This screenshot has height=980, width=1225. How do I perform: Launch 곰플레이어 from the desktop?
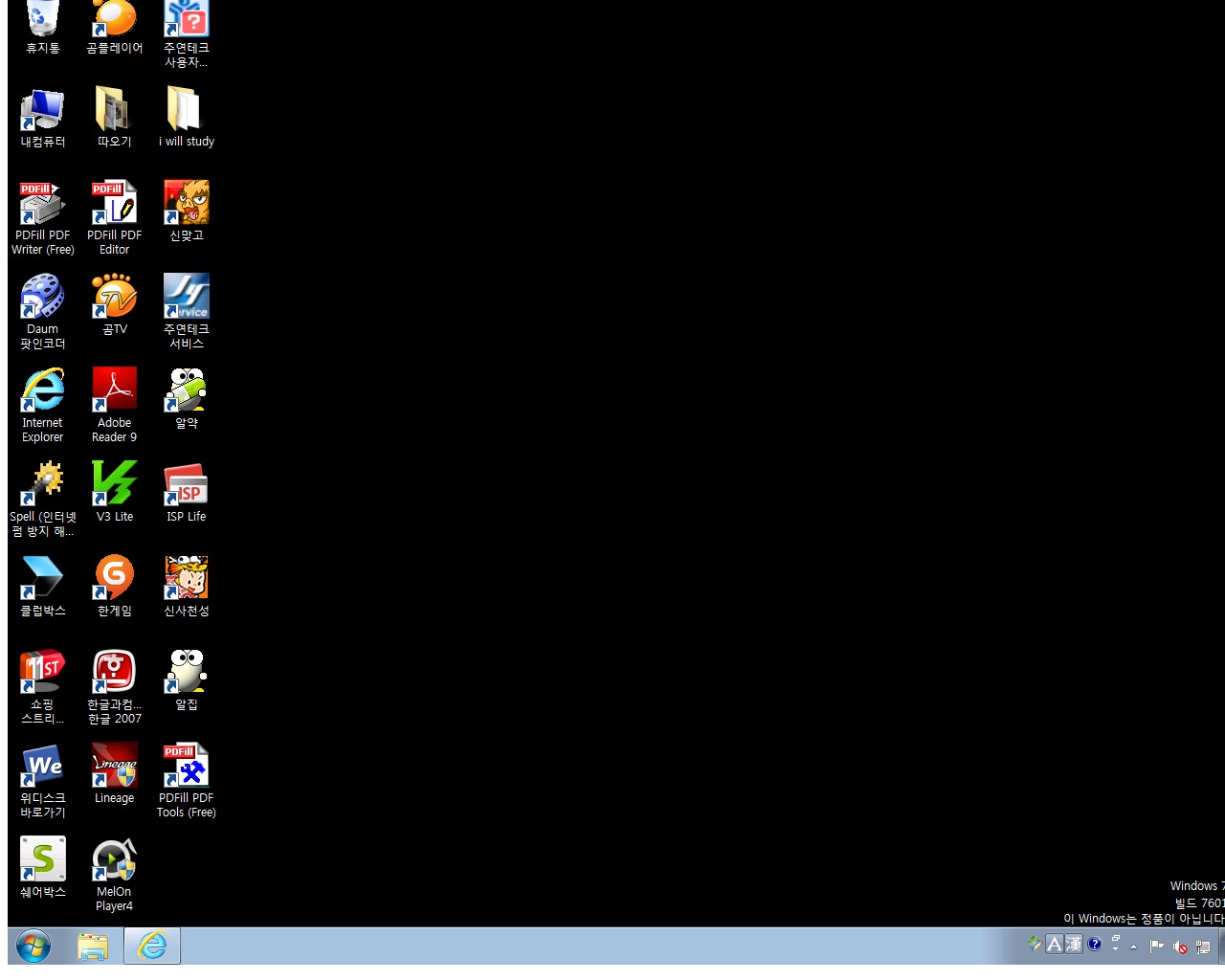click(x=114, y=25)
